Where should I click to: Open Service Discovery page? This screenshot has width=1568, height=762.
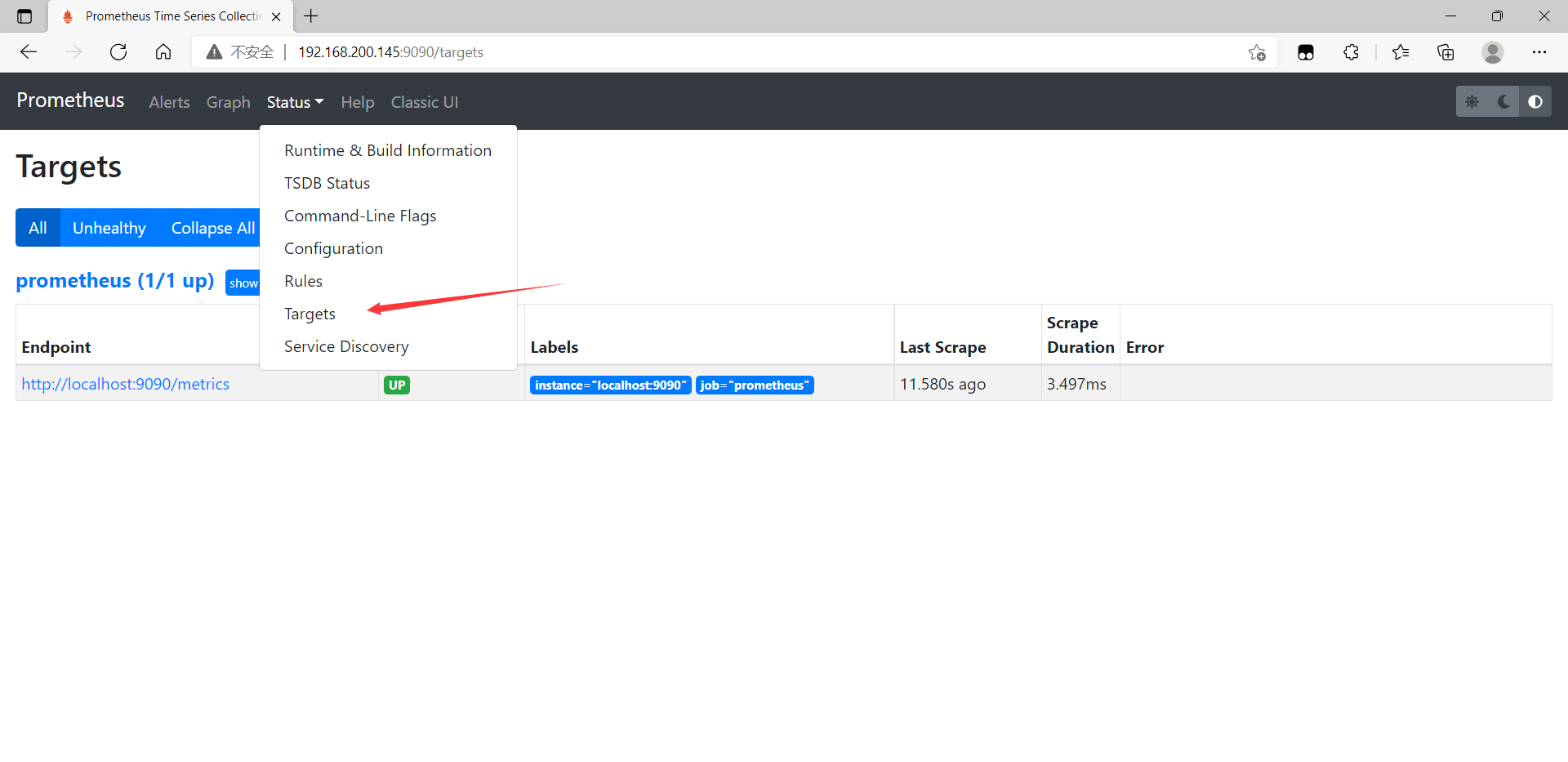click(388, 346)
